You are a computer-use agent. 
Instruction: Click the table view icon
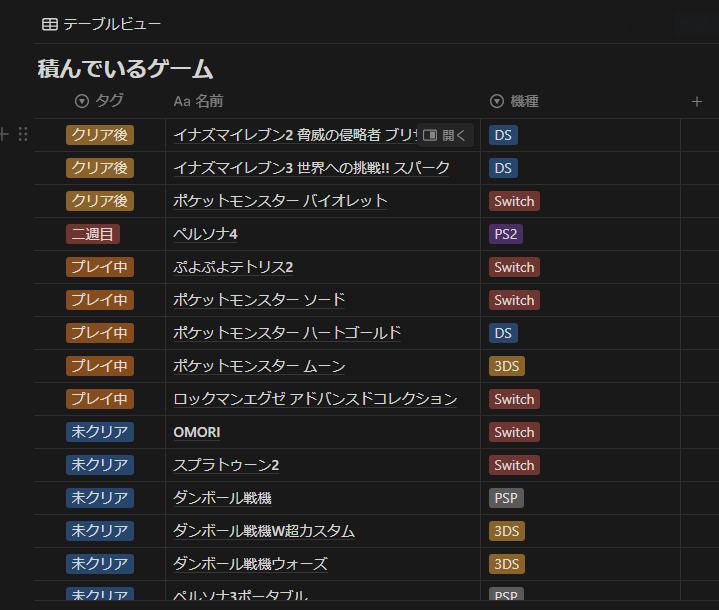point(49,24)
